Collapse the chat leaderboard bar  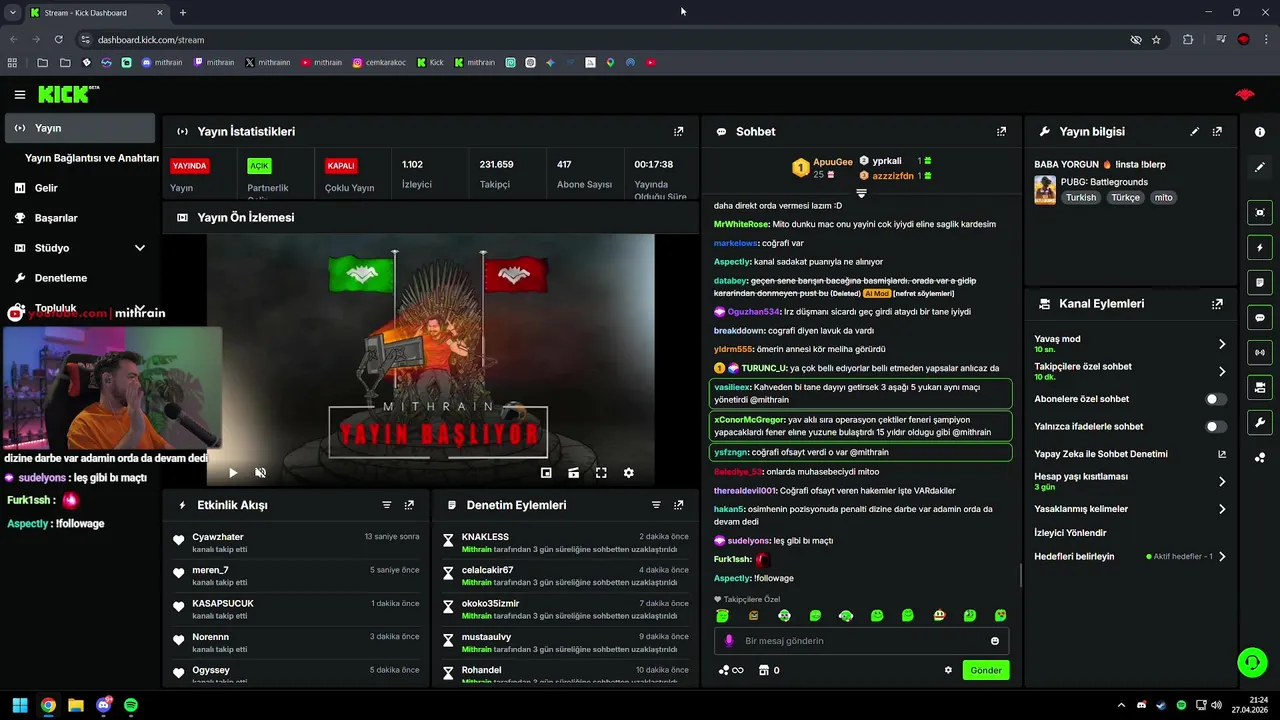coord(861,193)
